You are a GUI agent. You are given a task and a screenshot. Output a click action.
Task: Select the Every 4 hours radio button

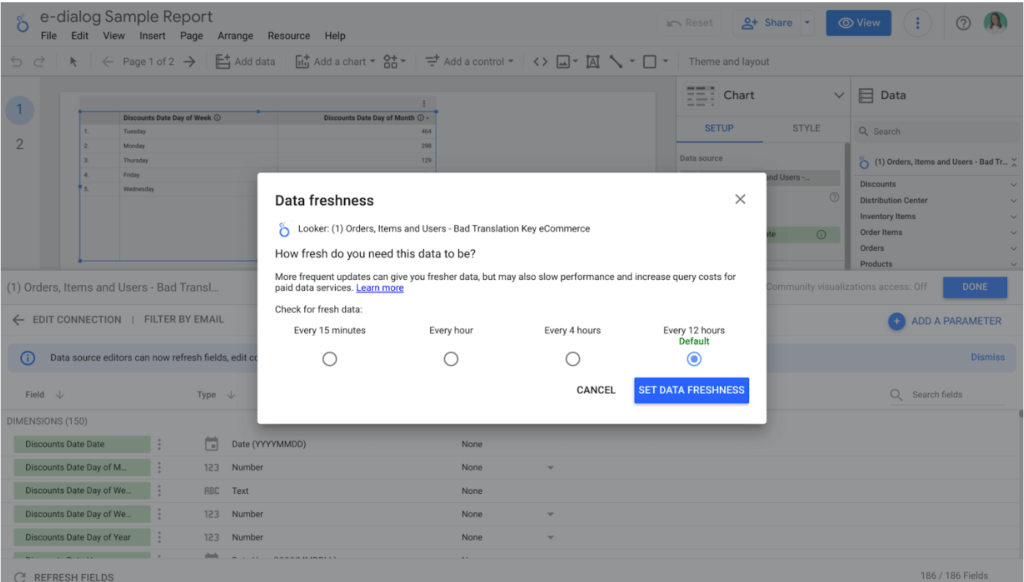(x=572, y=358)
